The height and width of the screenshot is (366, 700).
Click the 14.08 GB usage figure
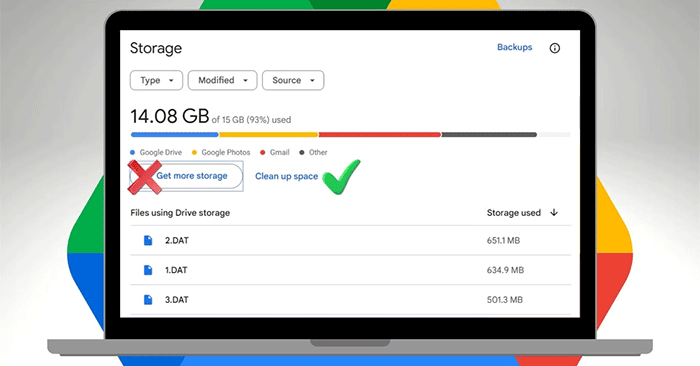pyautogui.click(x=170, y=116)
